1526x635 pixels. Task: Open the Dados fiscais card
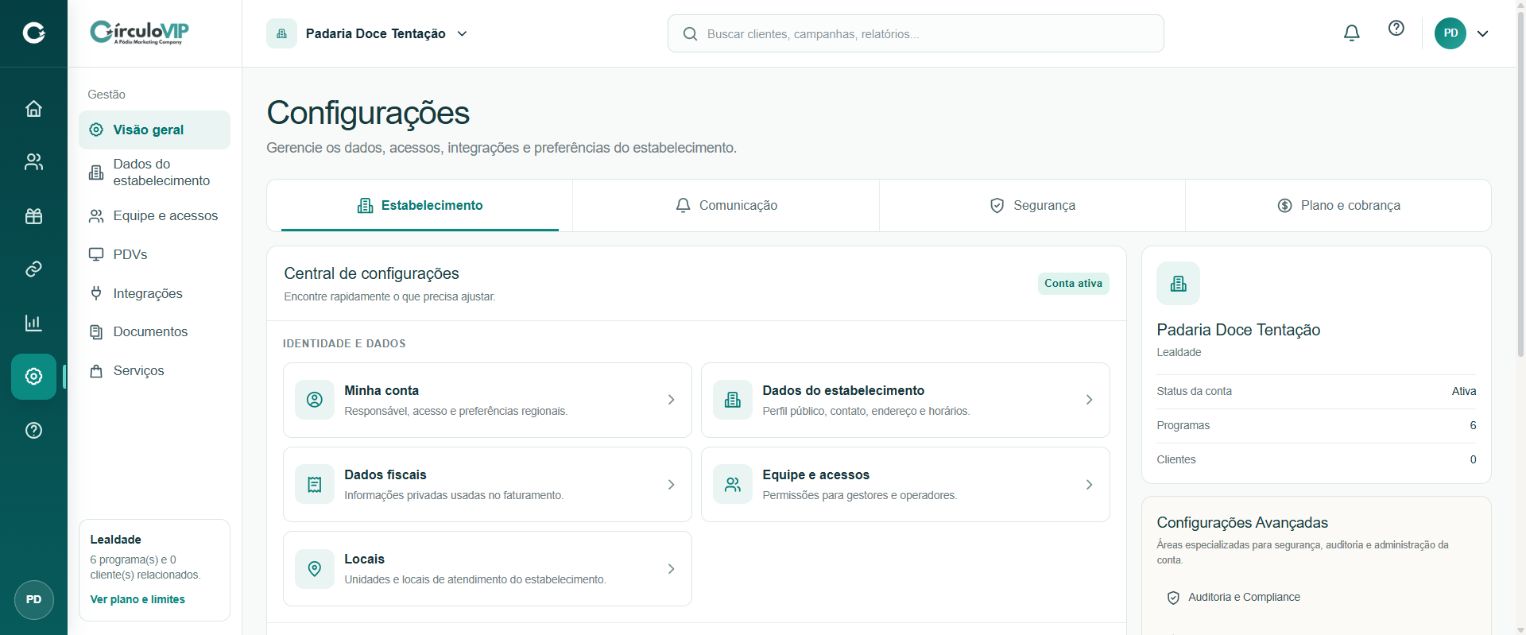point(487,484)
